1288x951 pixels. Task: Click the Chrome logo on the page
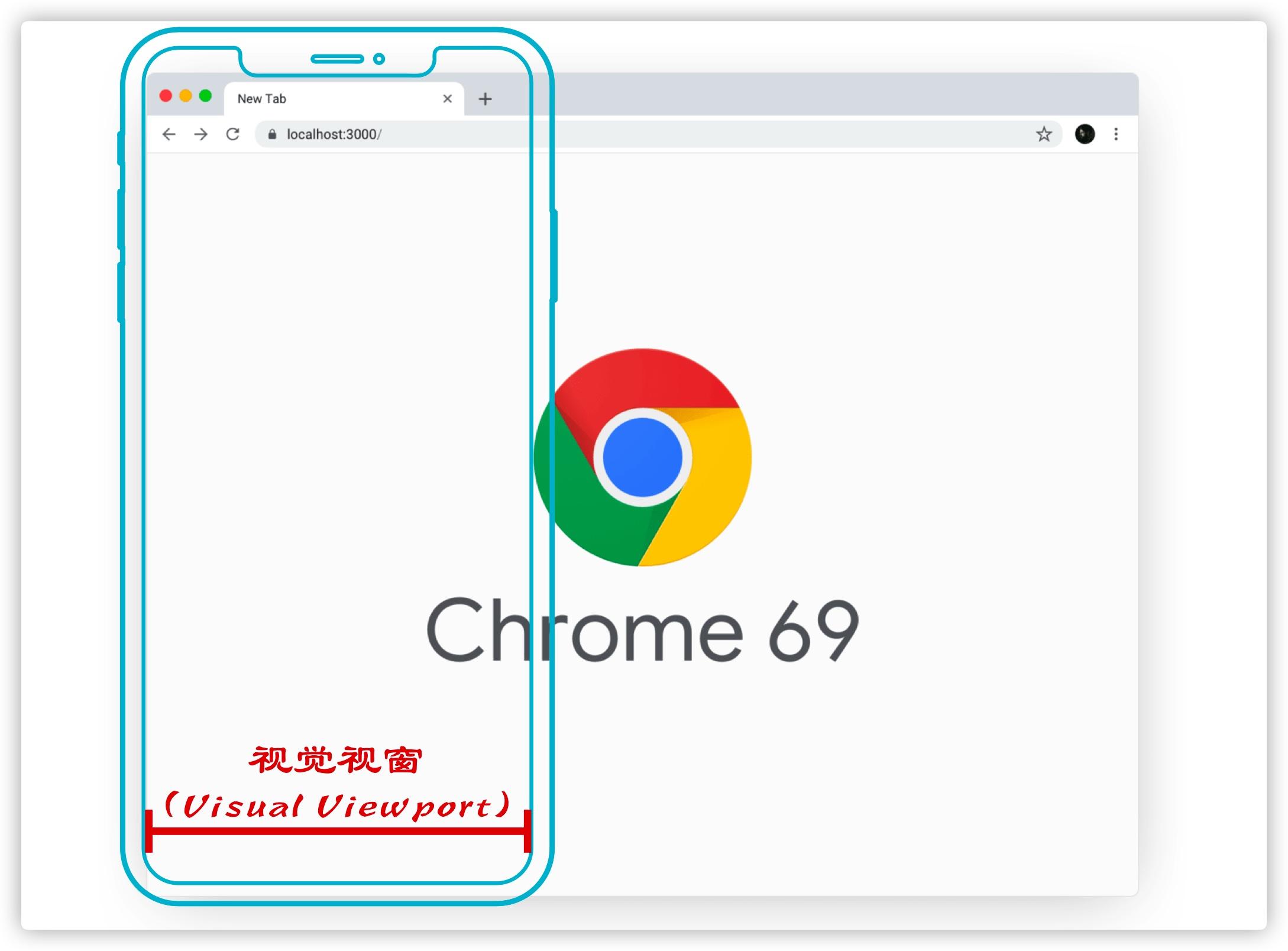643,457
